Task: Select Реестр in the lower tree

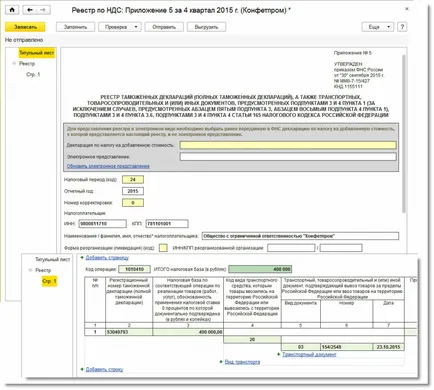Action: coord(43,270)
